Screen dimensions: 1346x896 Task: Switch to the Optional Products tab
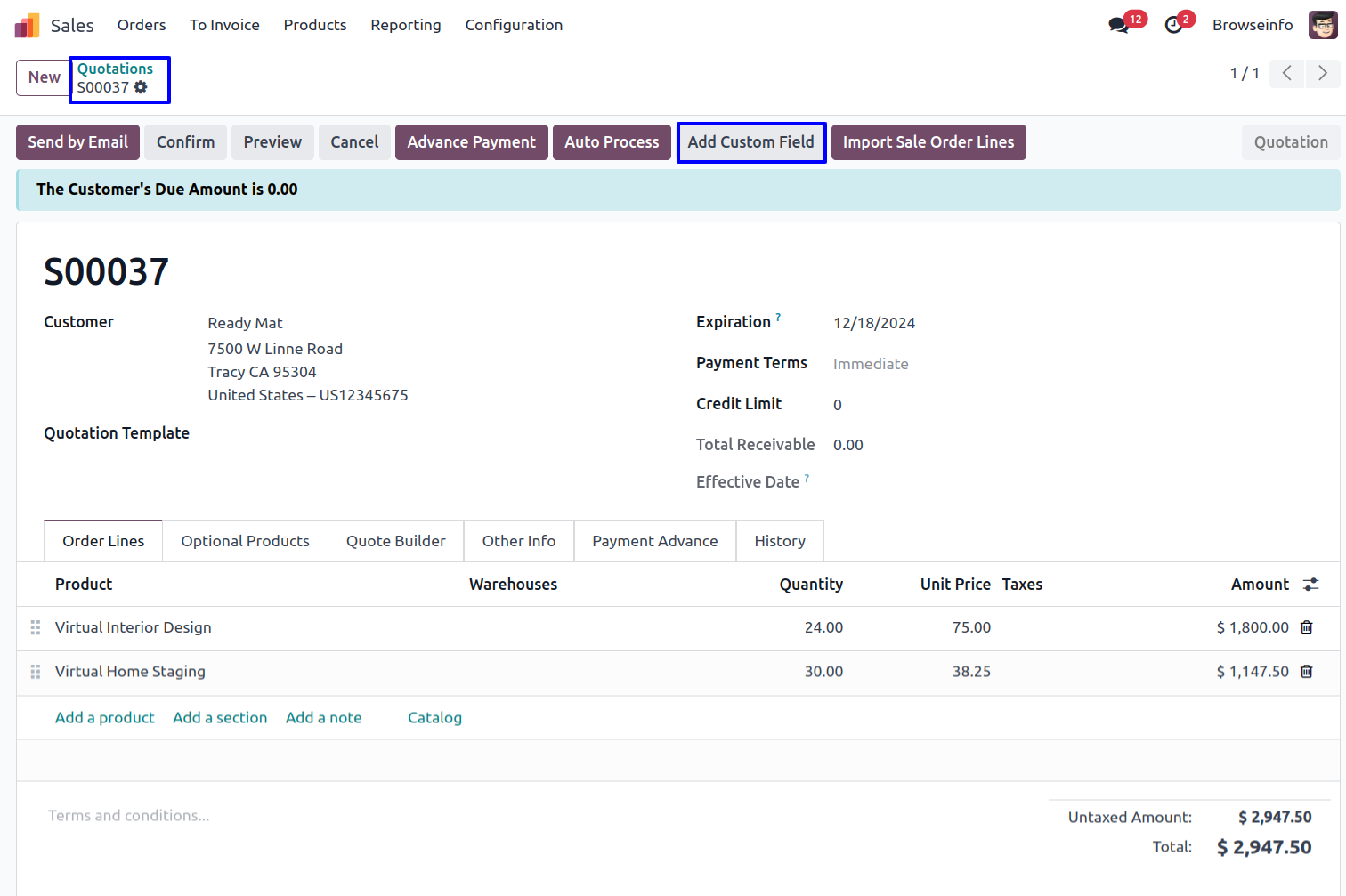click(x=245, y=541)
